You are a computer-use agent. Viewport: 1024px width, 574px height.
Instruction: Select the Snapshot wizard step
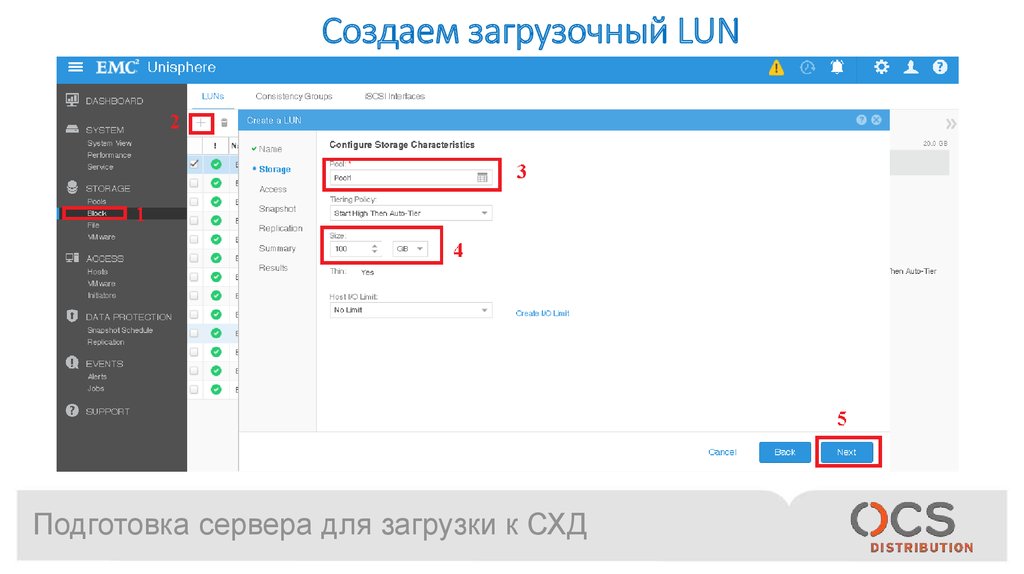pos(278,209)
